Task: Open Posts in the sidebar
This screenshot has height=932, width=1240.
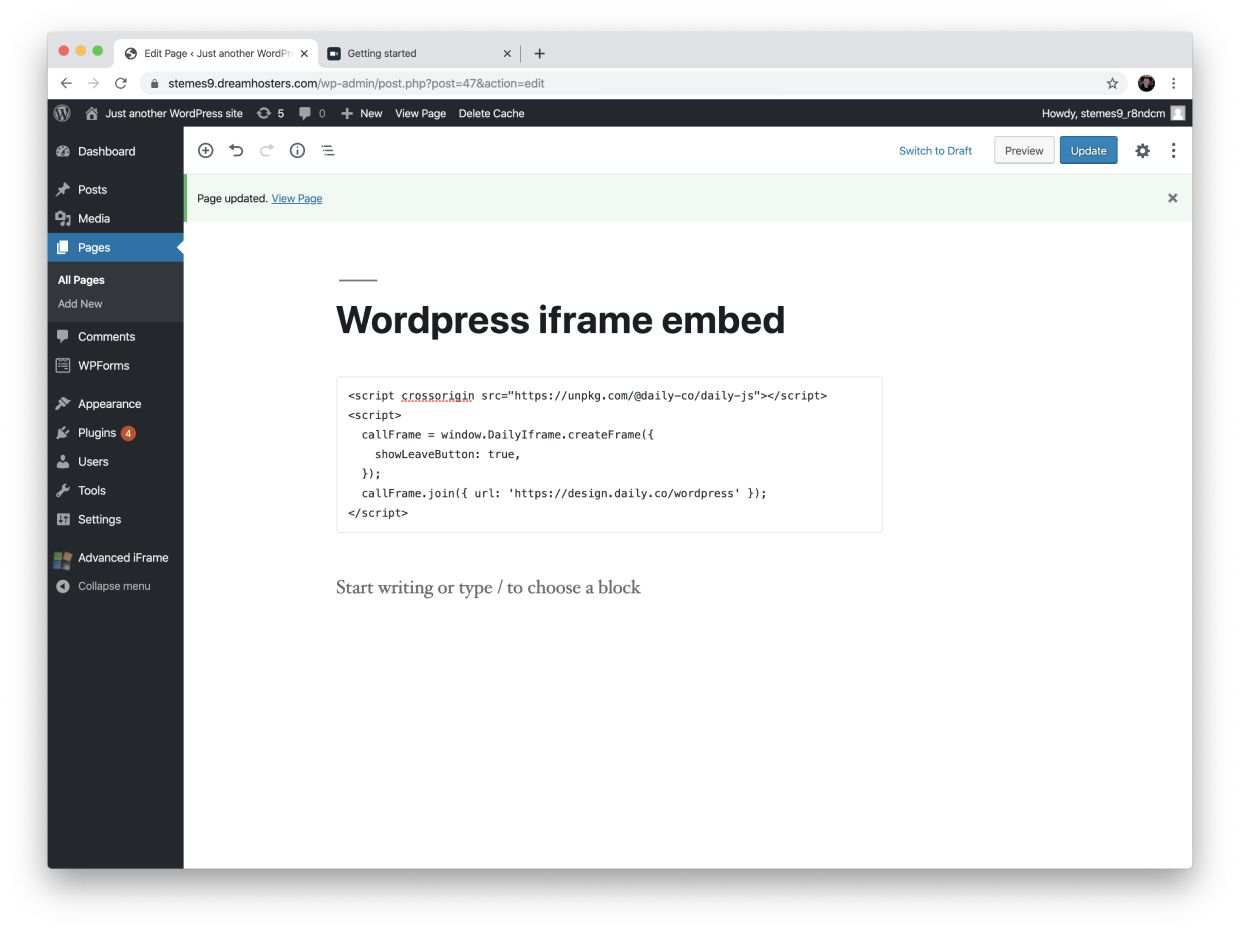Action: coord(116,189)
